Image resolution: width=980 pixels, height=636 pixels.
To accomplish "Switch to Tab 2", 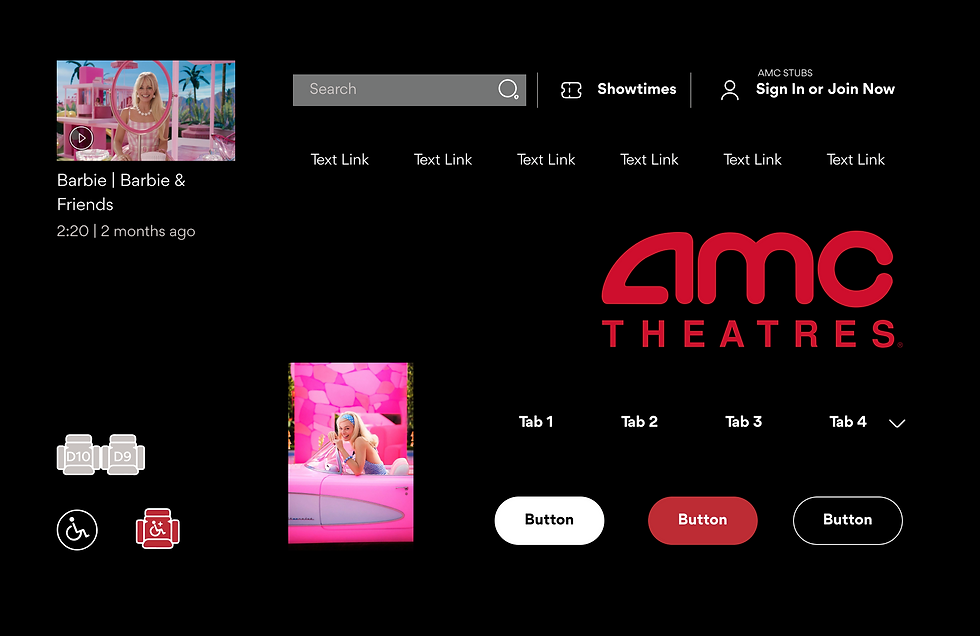I will (639, 422).
